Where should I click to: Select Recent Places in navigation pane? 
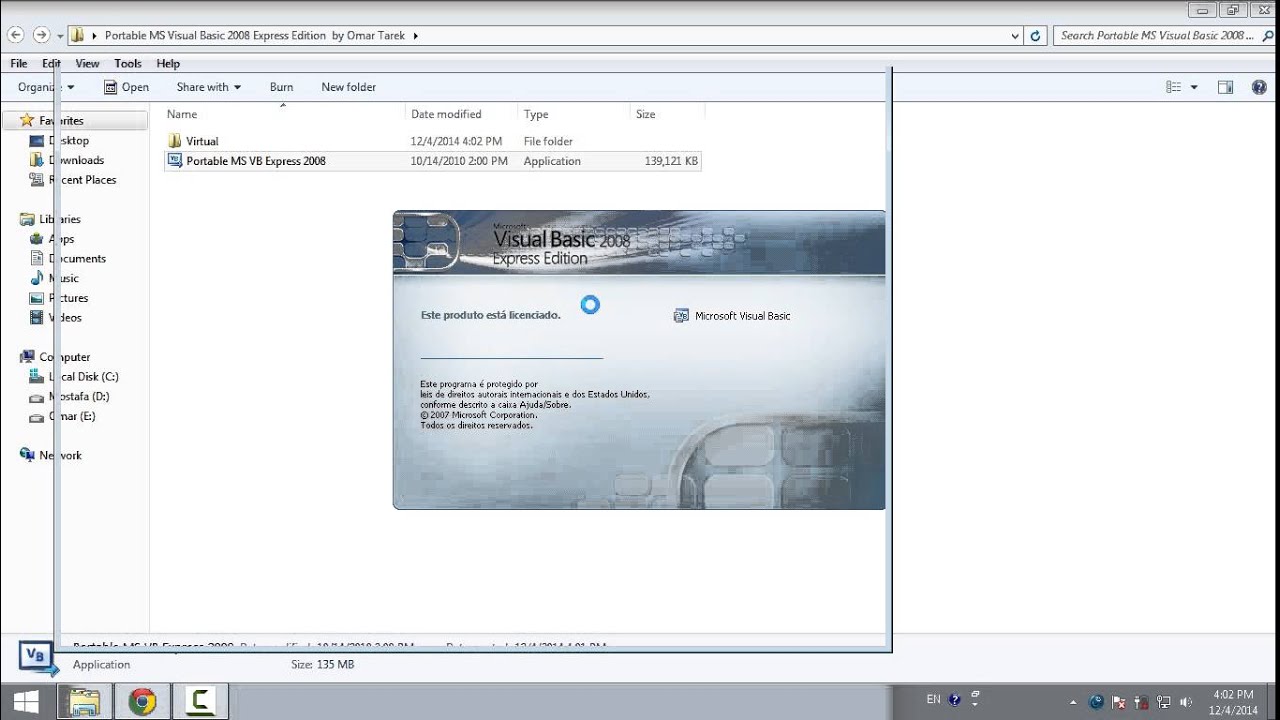(74, 180)
